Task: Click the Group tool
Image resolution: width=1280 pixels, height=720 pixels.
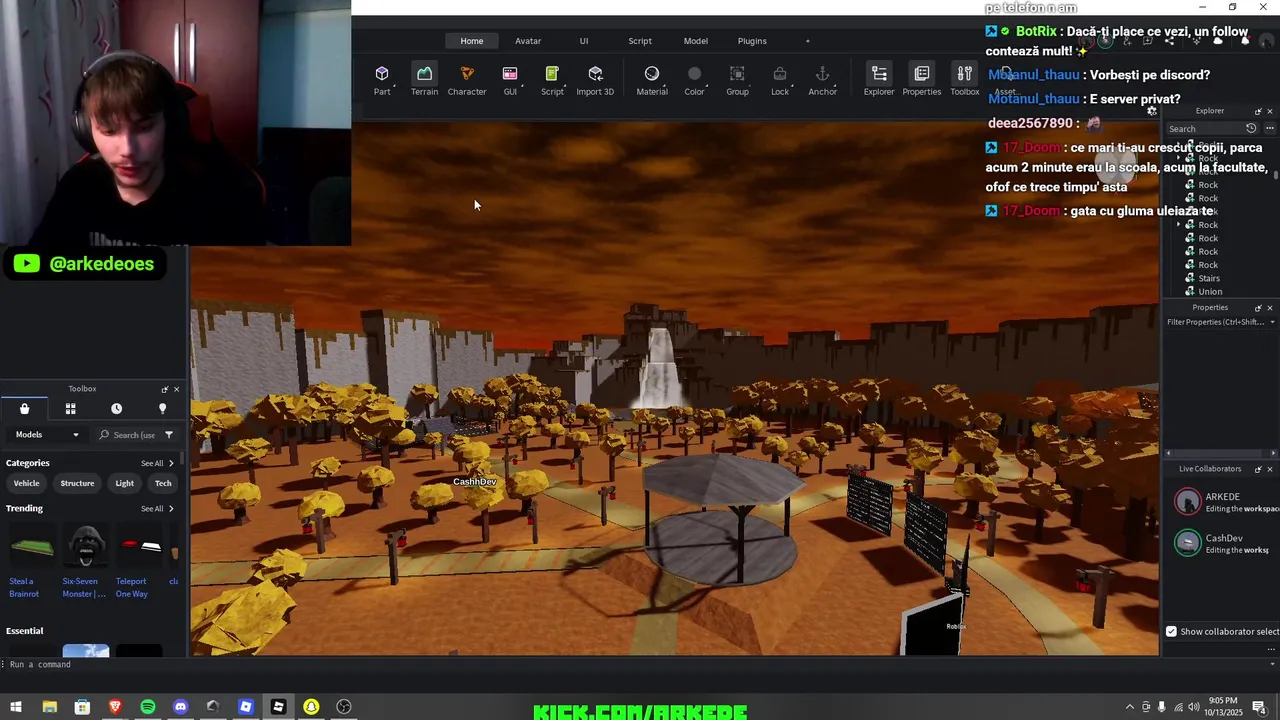Action: pos(737,80)
